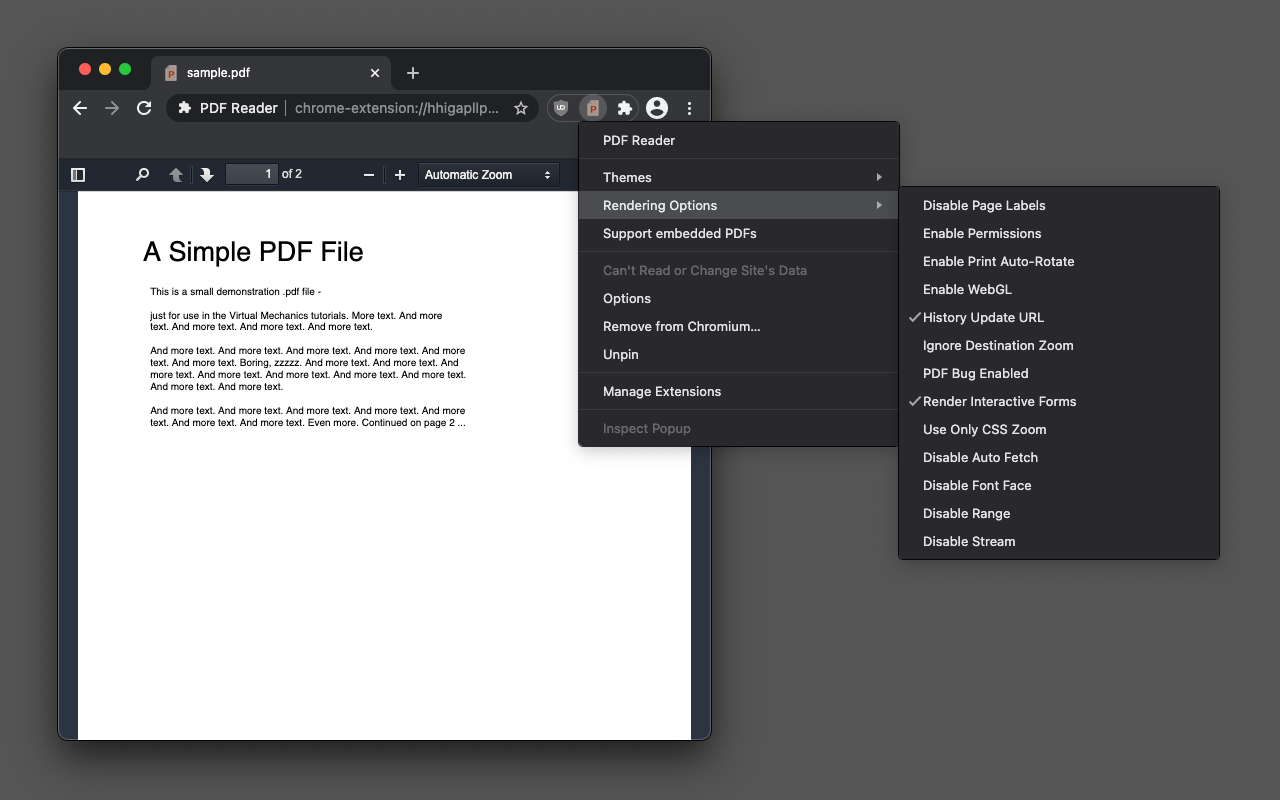This screenshot has height=800, width=1280.
Task: Open the Automatic Zoom dropdown
Action: point(488,174)
